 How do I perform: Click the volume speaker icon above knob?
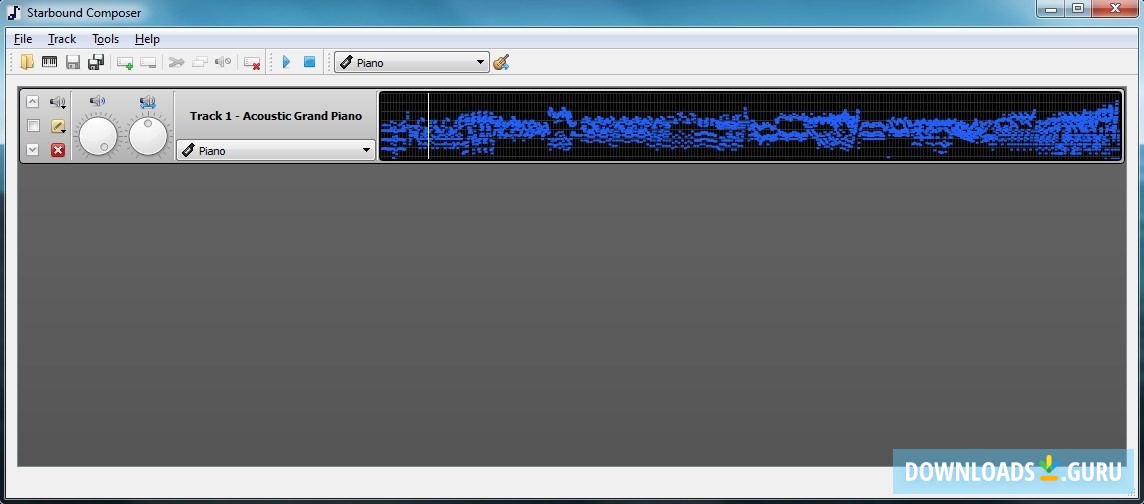coord(98,101)
